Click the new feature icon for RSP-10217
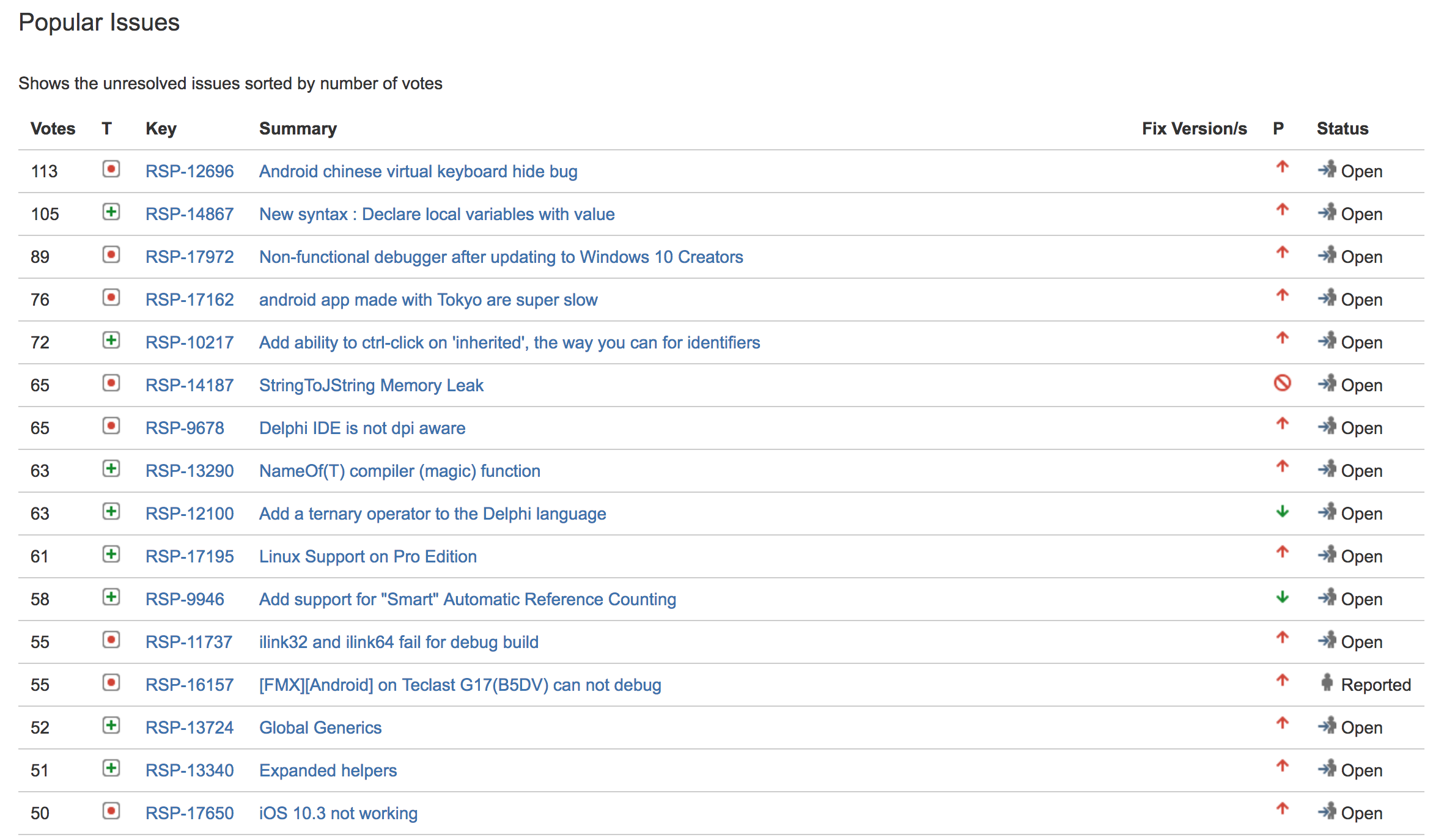The width and height of the screenshot is (1444, 840). (x=111, y=340)
